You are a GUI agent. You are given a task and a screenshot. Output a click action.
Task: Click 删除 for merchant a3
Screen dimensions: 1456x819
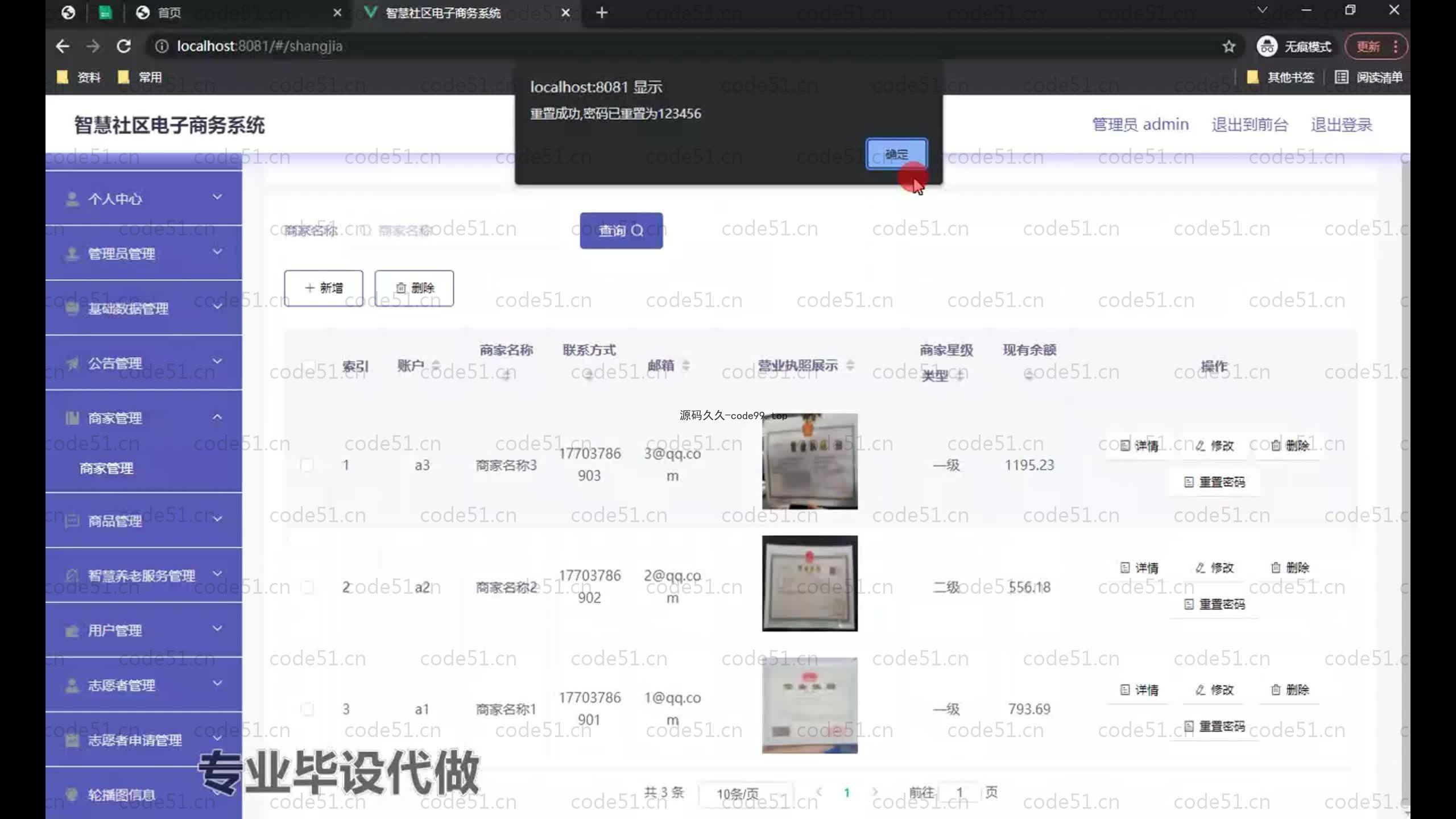point(1290,446)
